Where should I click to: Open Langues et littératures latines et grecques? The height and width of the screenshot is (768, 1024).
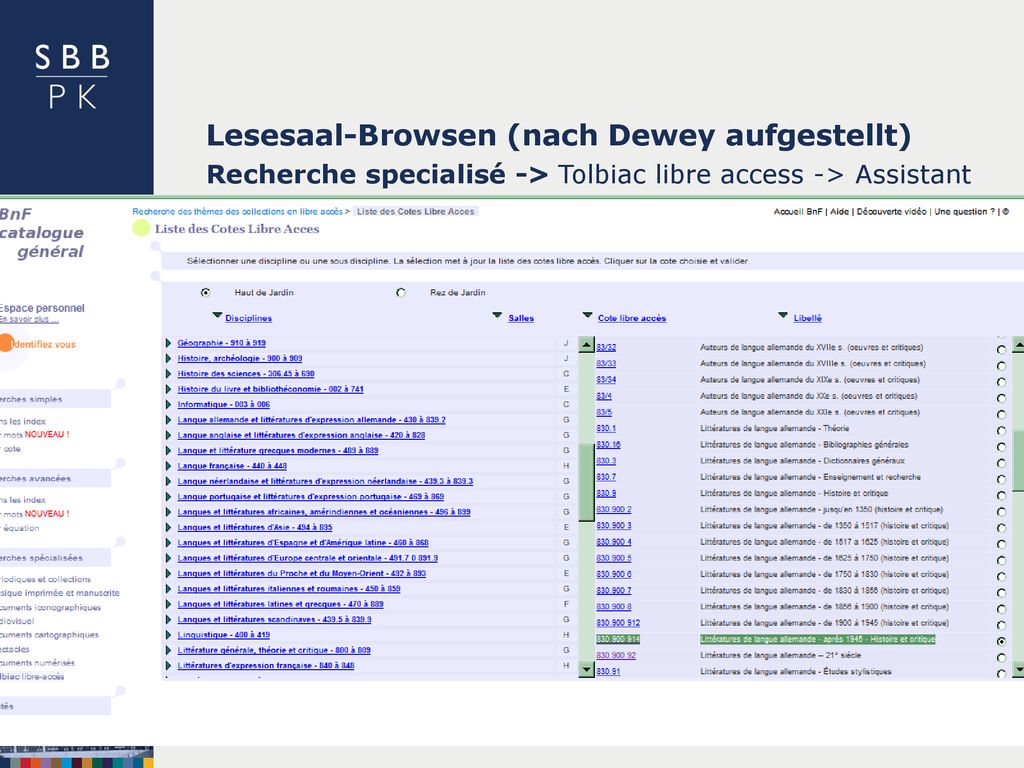(280, 604)
